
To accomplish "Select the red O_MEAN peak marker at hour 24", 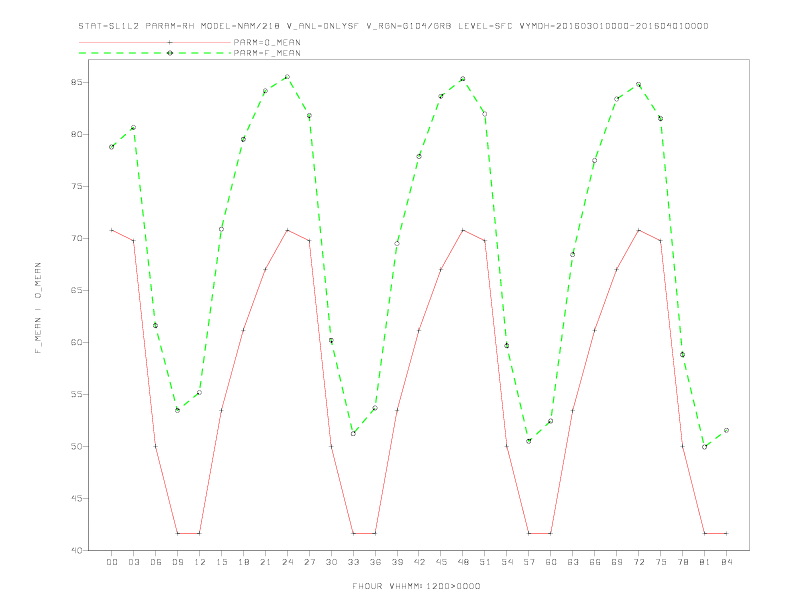I will (287, 230).
